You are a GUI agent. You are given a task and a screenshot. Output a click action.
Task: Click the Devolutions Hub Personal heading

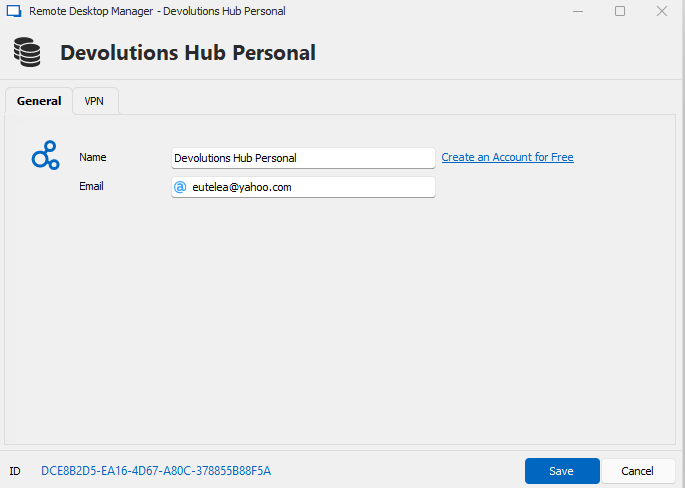pyautogui.click(x=188, y=52)
